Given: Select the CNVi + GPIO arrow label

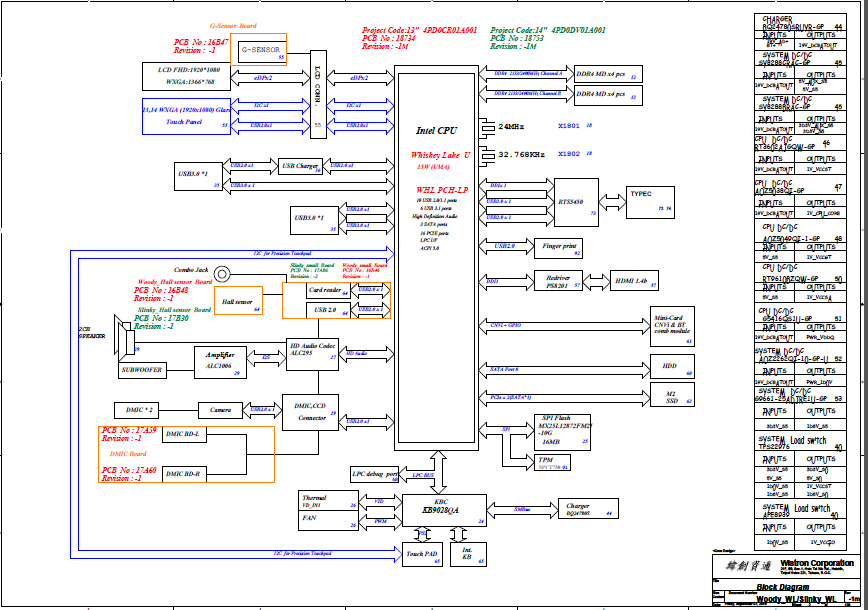Looking at the screenshot, I should [x=505, y=325].
